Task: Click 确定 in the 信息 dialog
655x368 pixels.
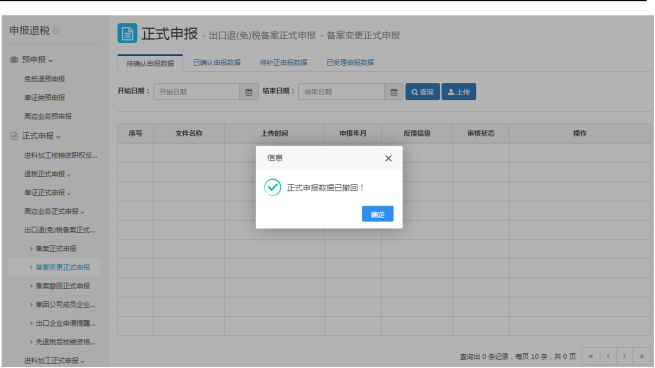Action: (377, 214)
